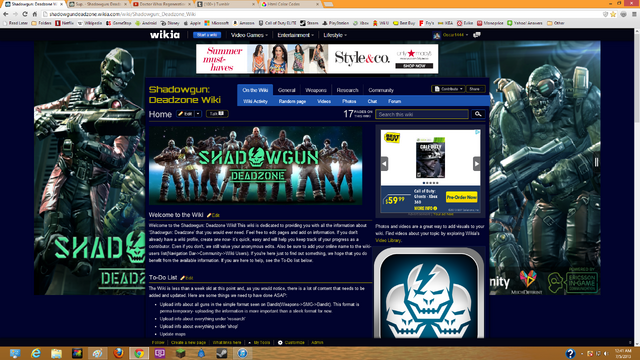640x360 pixels.
Task: Go back in browser history
Action: [6, 14]
